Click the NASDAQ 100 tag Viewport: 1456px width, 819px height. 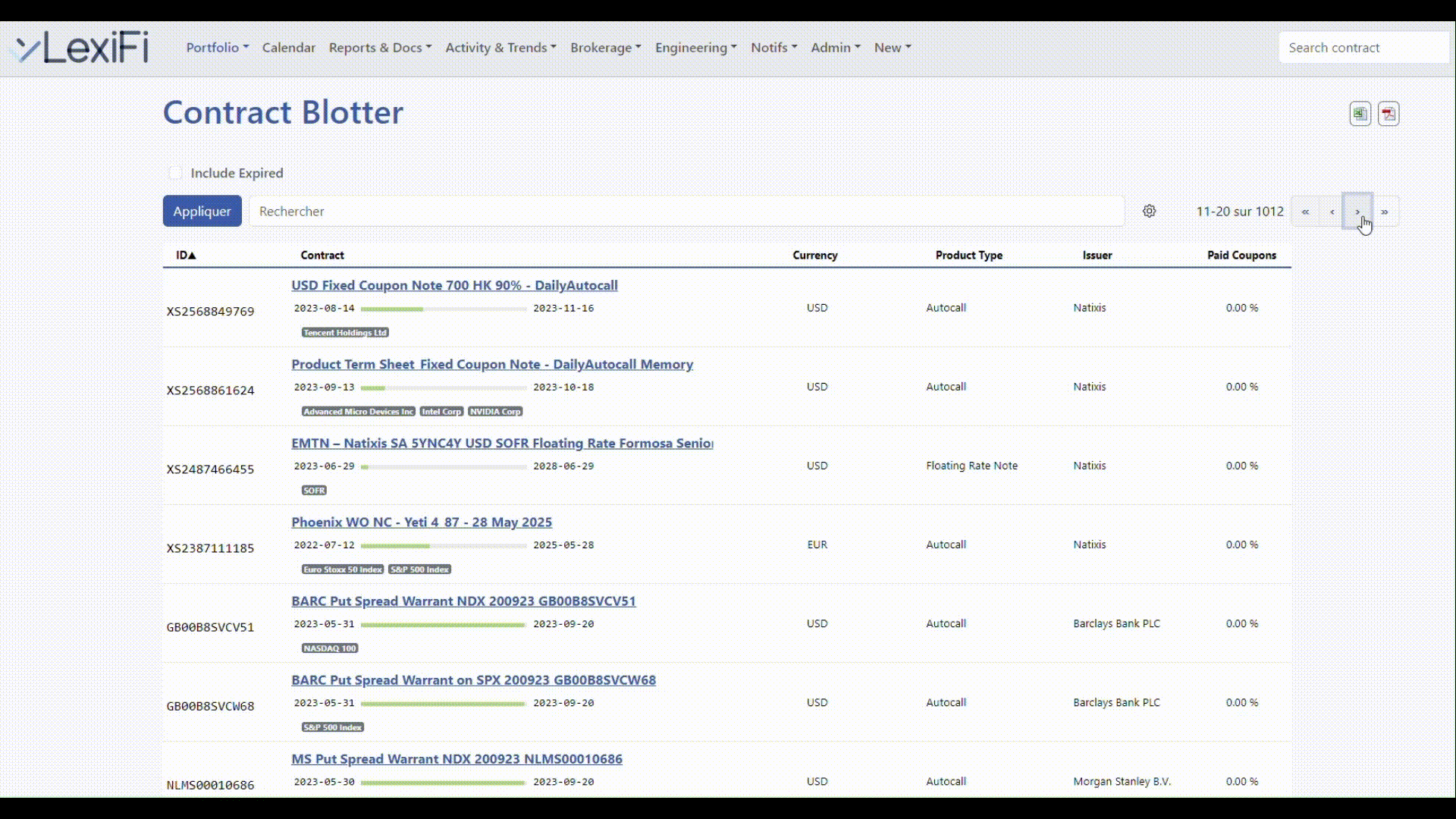pyautogui.click(x=330, y=648)
